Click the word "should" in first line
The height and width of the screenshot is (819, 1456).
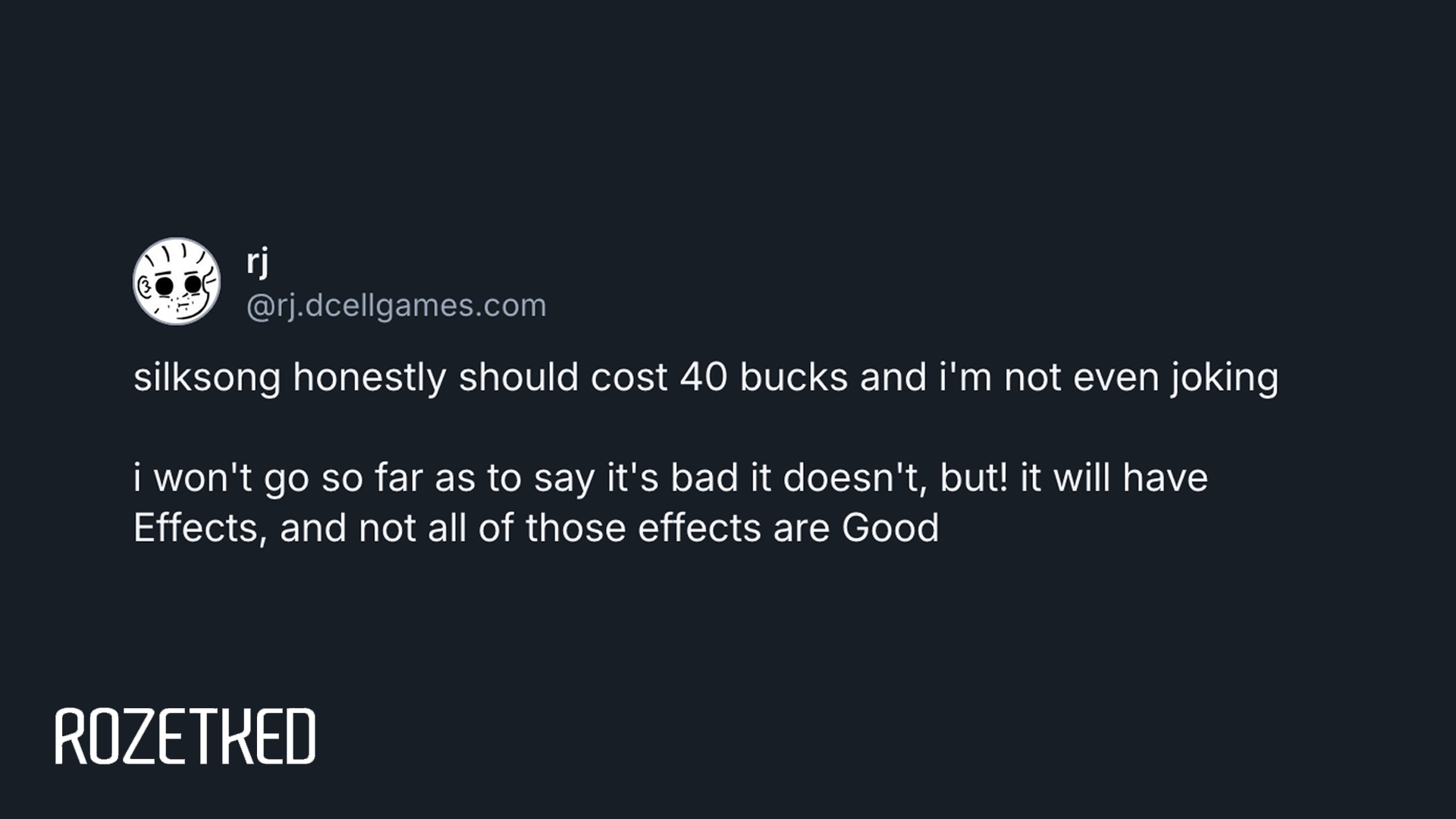click(519, 378)
